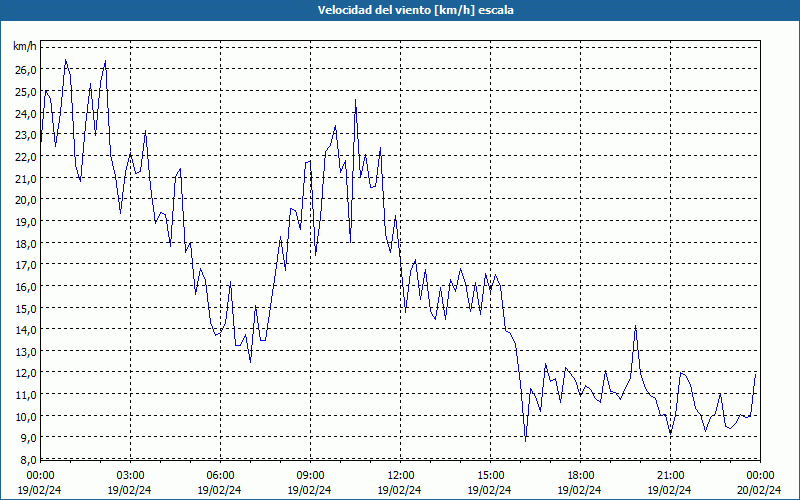Click the 10,0 y-axis label

coord(26,417)
